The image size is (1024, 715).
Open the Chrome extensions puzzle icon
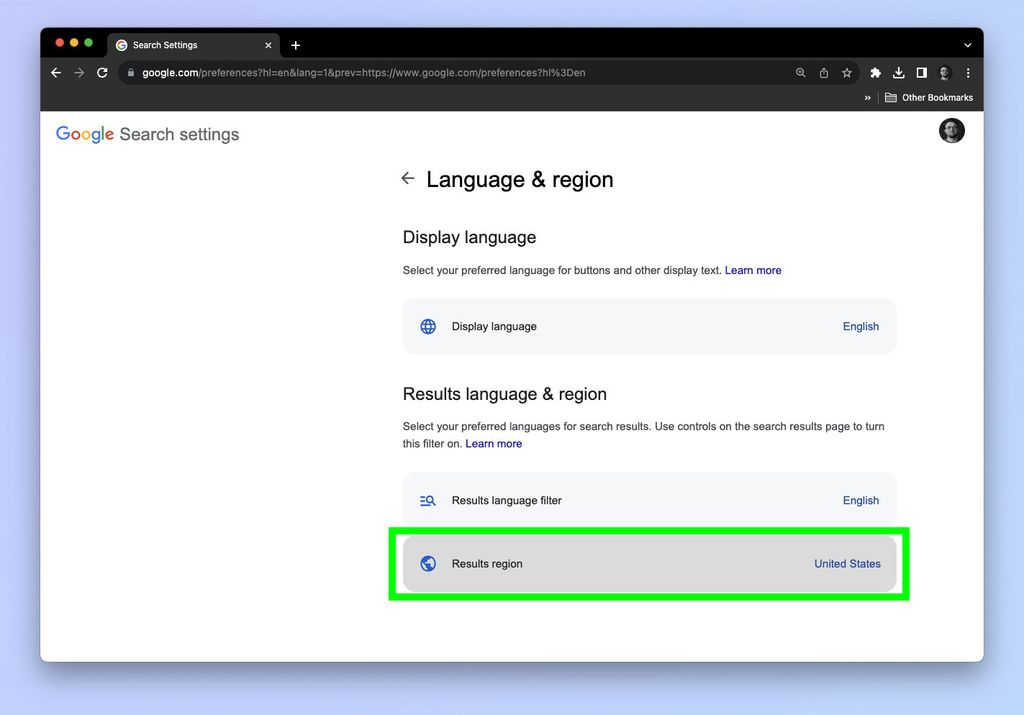coord(875,73)
